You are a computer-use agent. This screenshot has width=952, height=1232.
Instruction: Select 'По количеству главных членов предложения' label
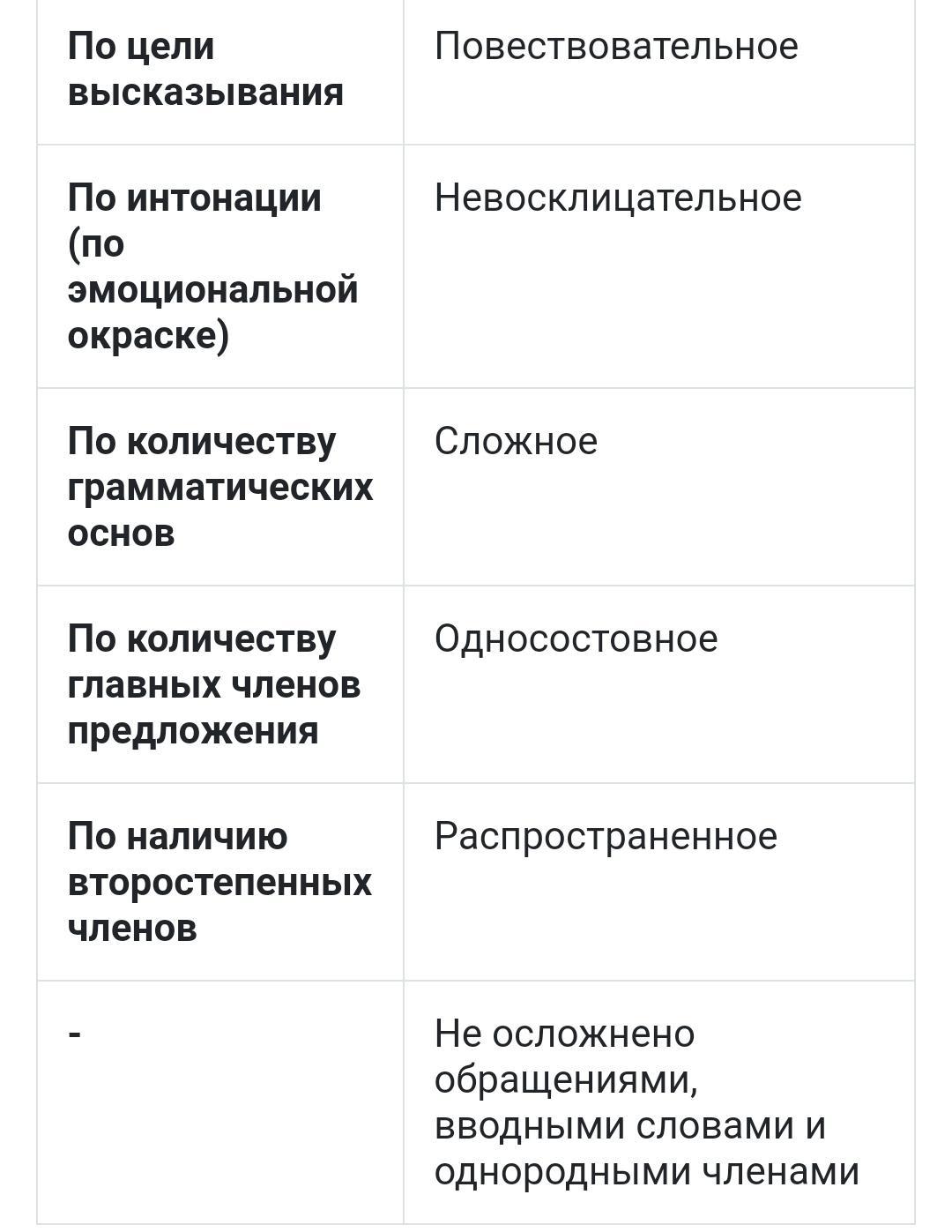(214, 684)
